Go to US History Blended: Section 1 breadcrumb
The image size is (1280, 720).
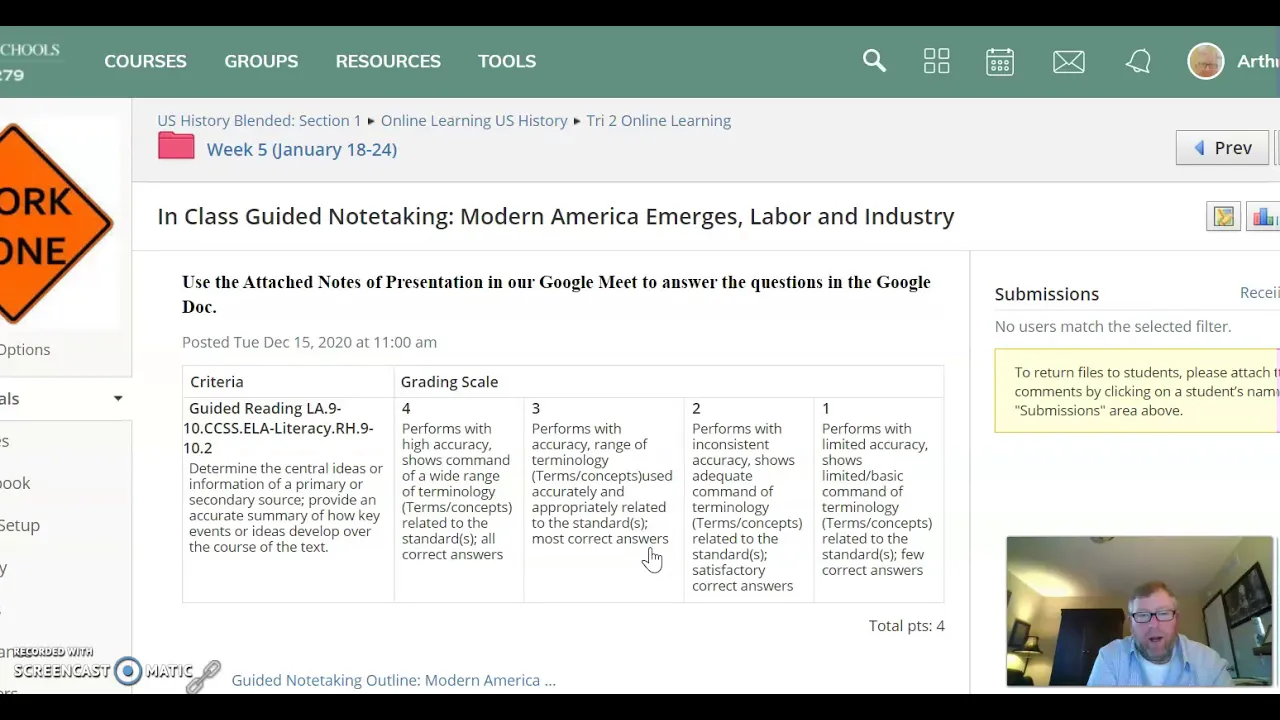(x=259, y=120)
